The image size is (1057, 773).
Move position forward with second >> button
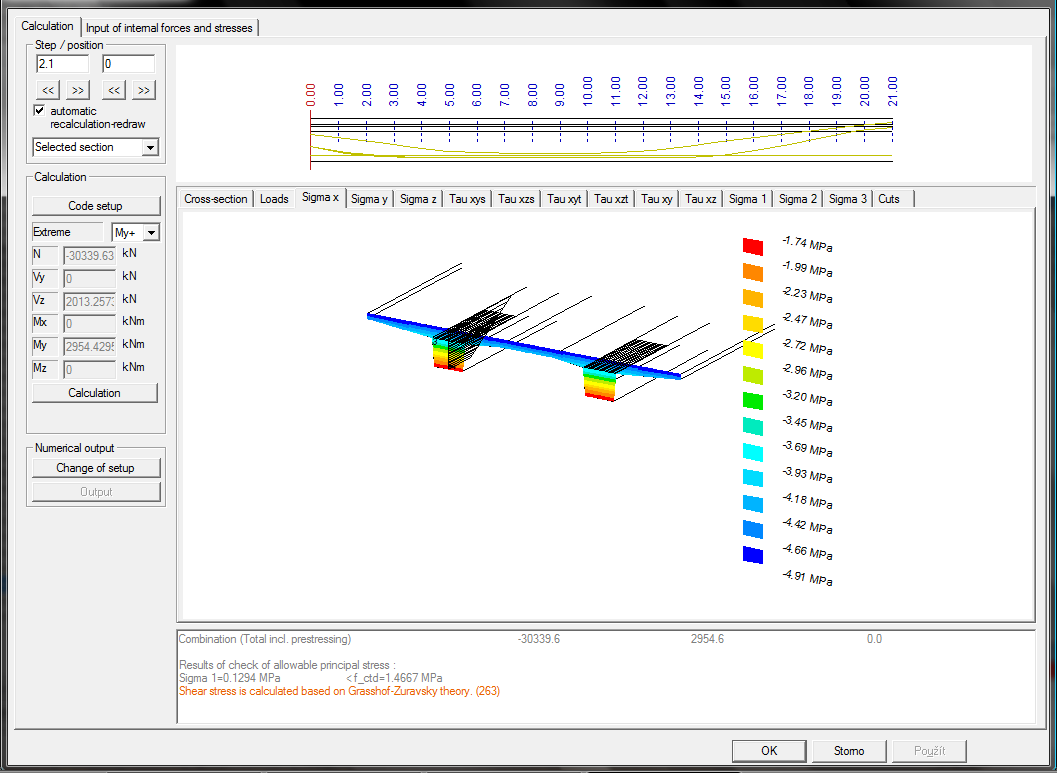click(144, 90)
